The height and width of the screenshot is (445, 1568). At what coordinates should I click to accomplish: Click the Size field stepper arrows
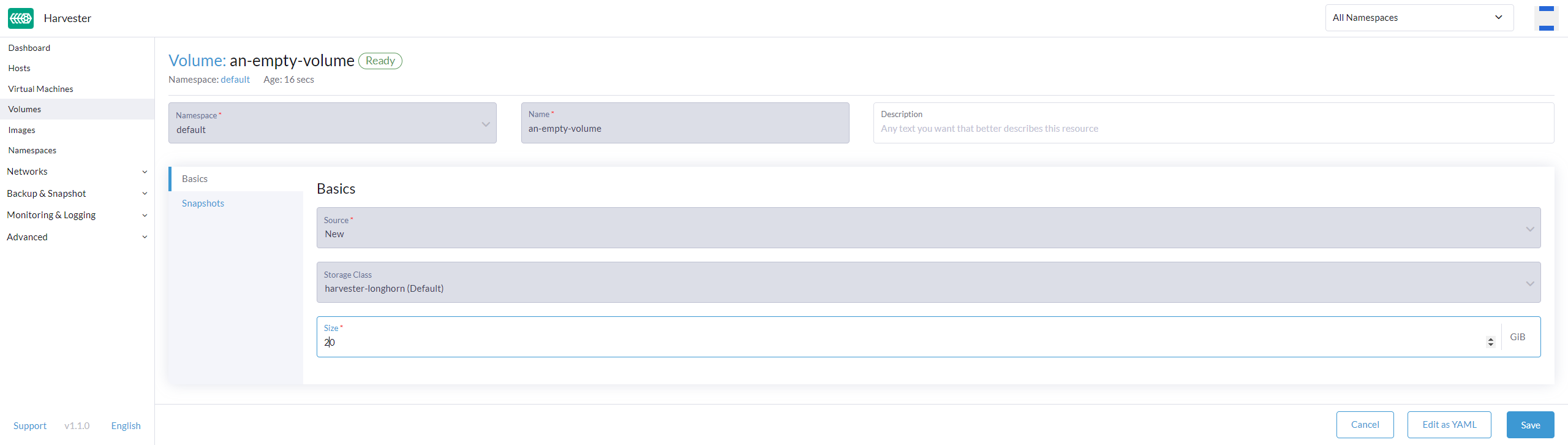click(1490, 342)
